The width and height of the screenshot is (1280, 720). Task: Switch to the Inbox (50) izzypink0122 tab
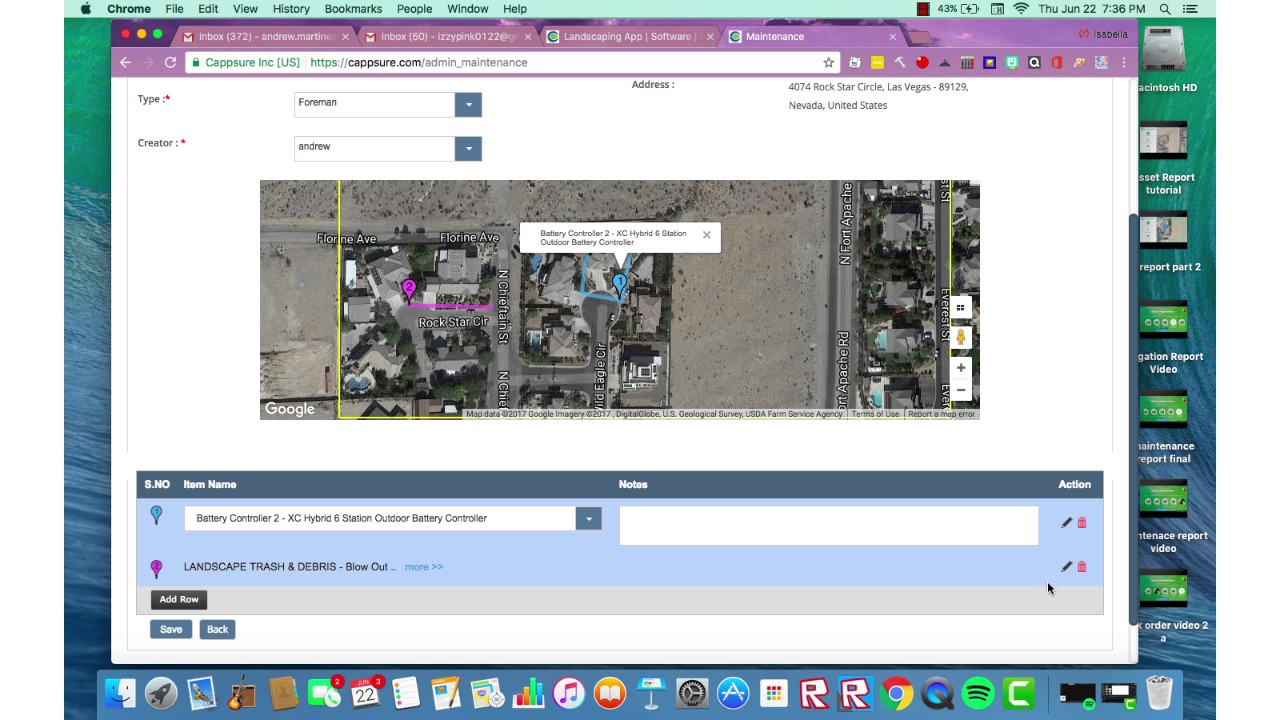tap(449, 37)
